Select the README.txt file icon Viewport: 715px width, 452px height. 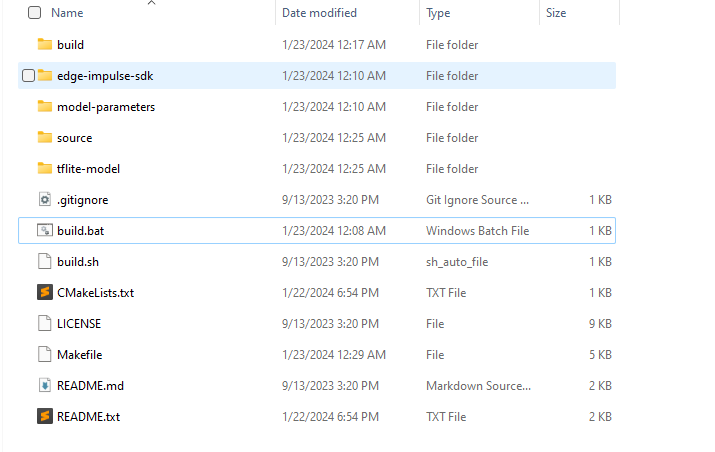click(x=44, y=416)
